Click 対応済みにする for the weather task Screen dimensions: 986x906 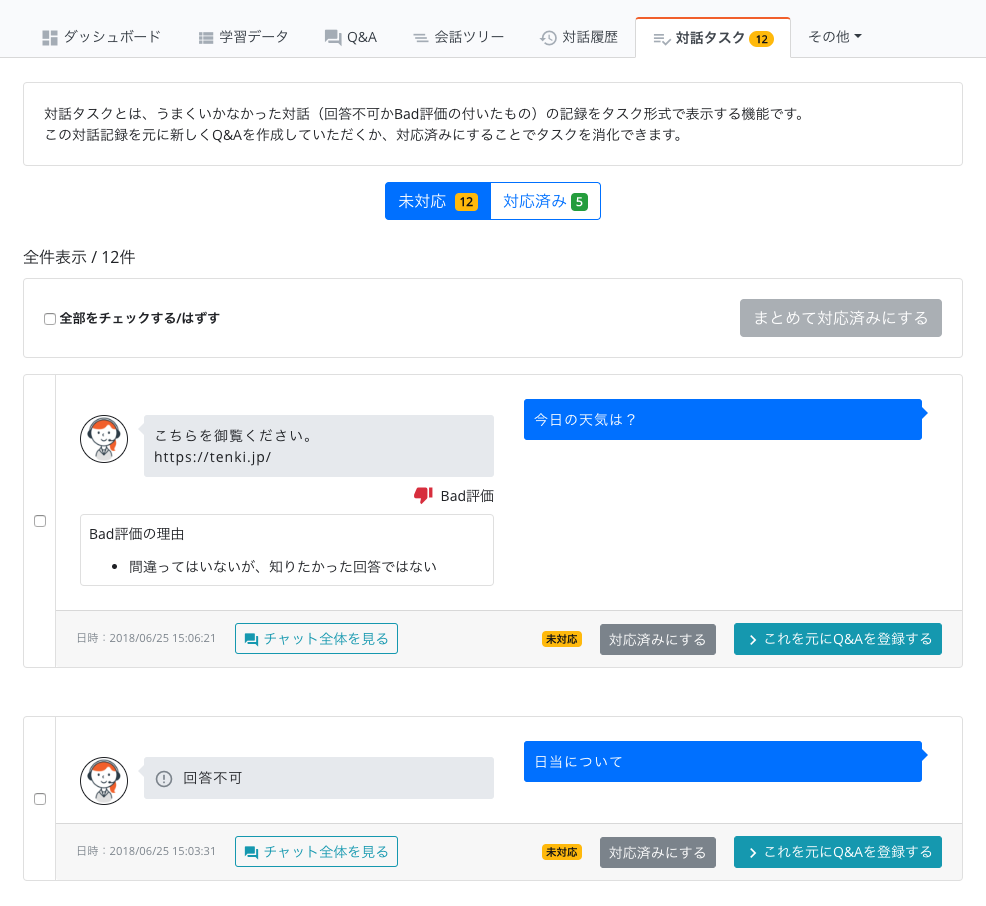pyautogui.click(x=657, y=640)
